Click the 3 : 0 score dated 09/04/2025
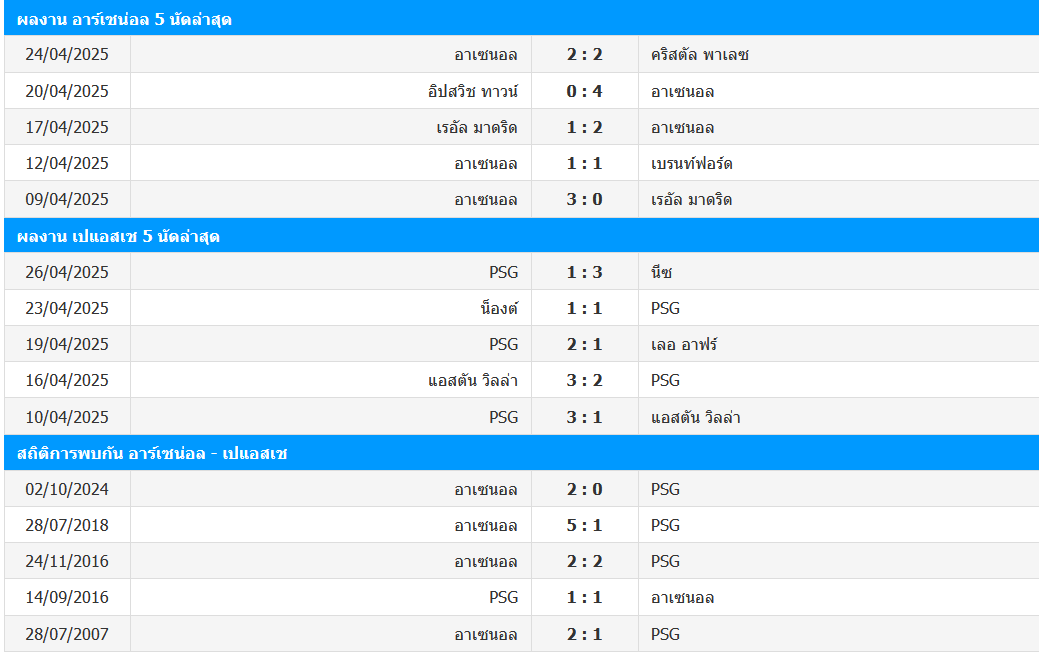 (x=584, y=199)
